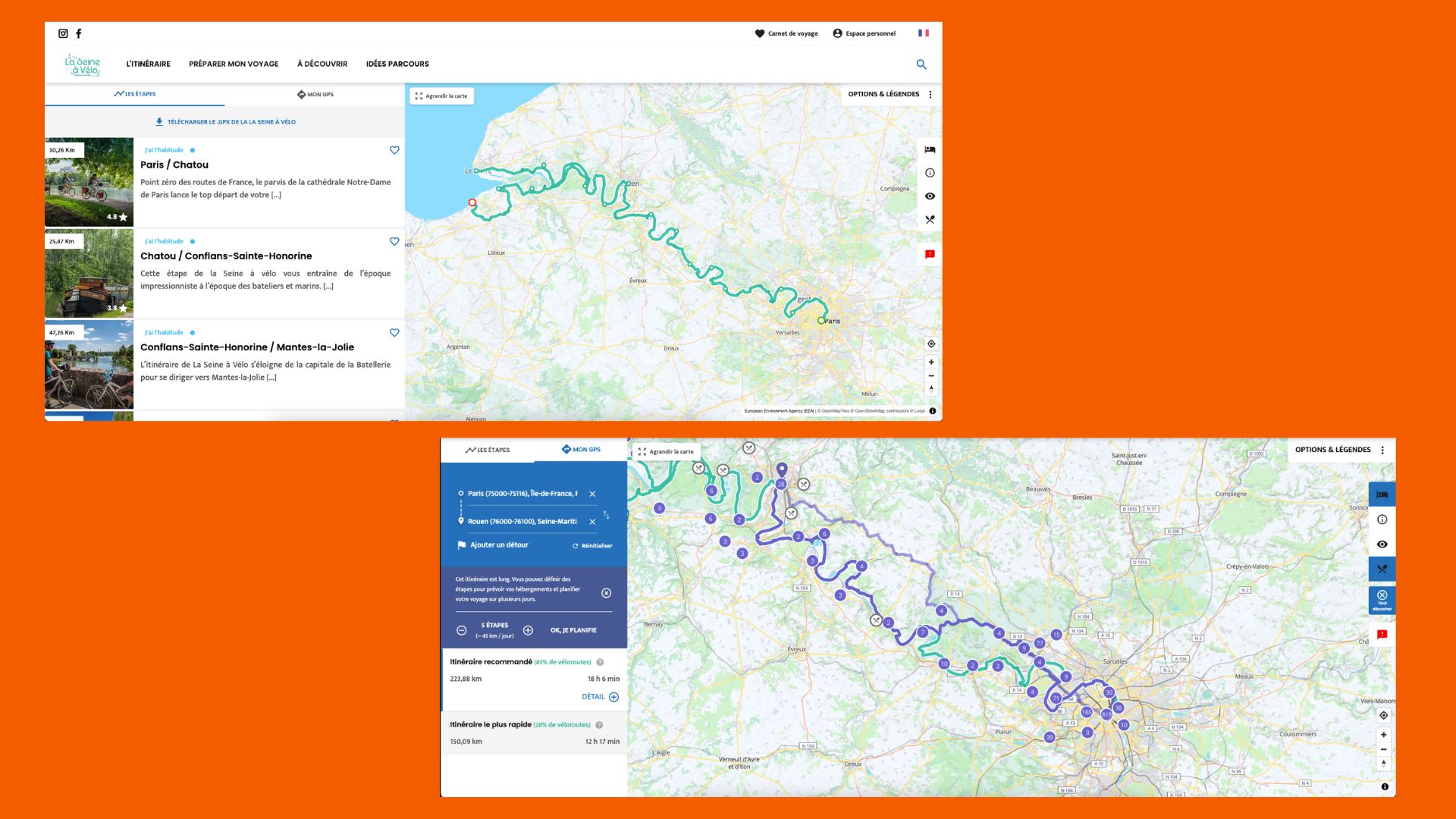Screen dimensions: 1456x819
Task: Select MON GPS tab in bottom window
Action: [x=581, y=450]
